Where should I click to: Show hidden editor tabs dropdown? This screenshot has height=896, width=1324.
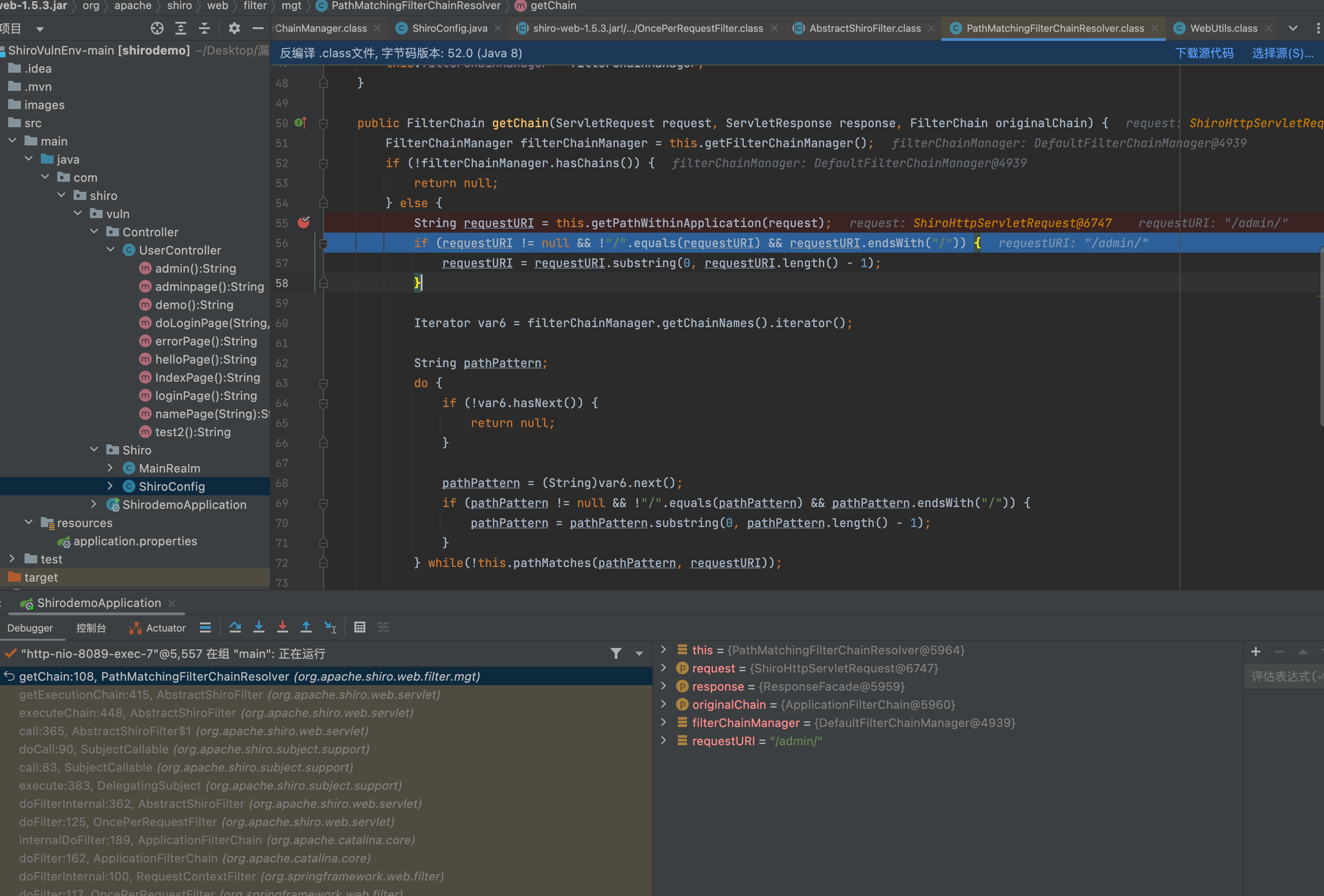click(1293, 28)
